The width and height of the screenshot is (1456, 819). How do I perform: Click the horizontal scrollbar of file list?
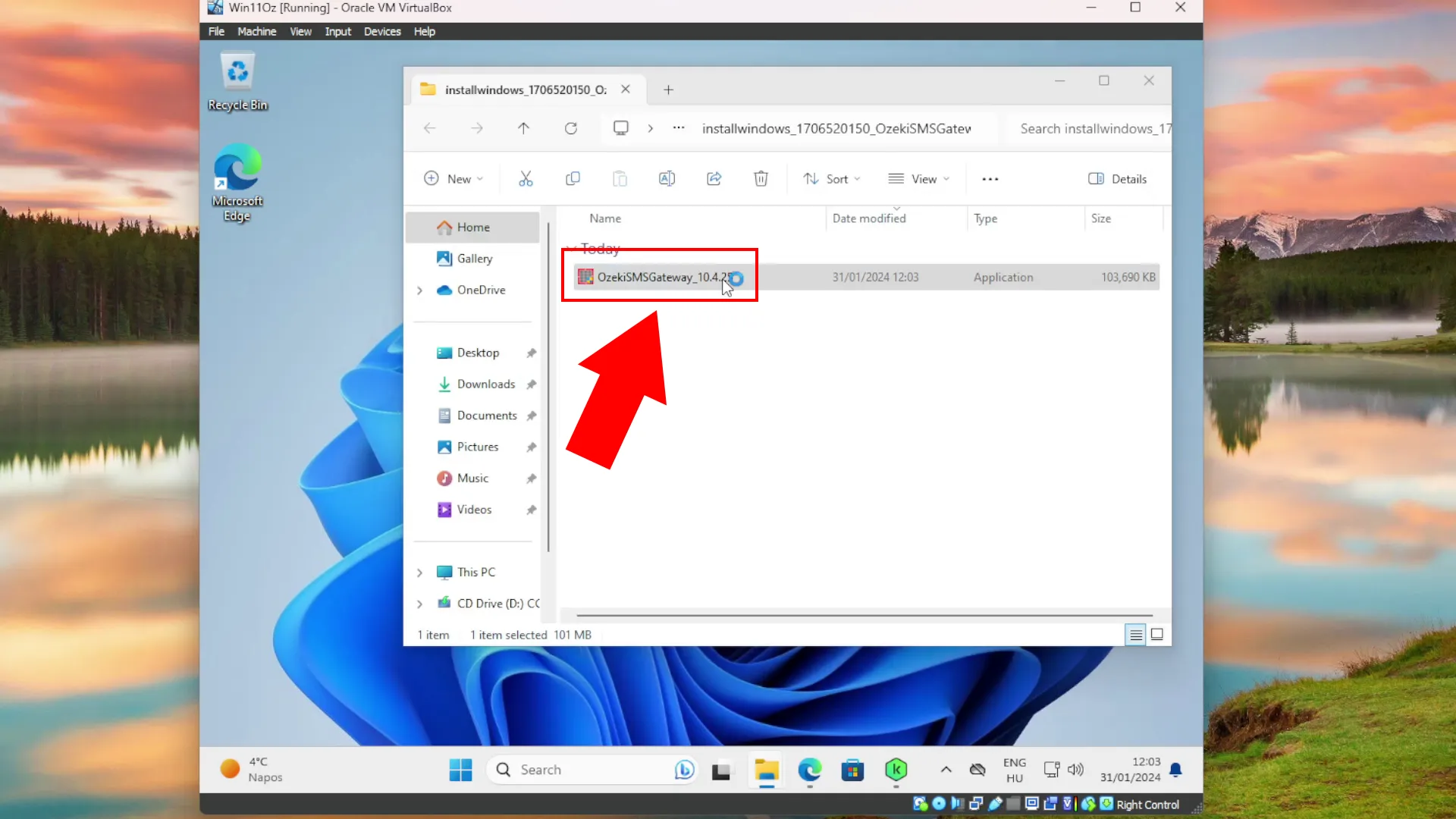864,615
